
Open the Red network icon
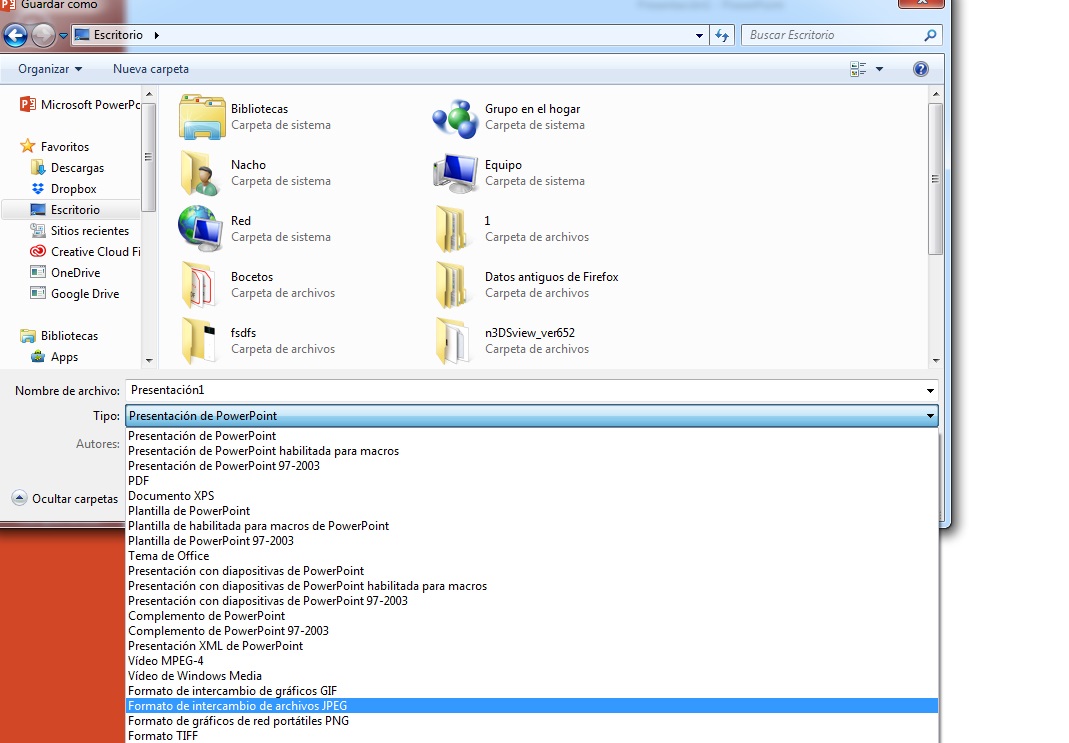point(202,229)
